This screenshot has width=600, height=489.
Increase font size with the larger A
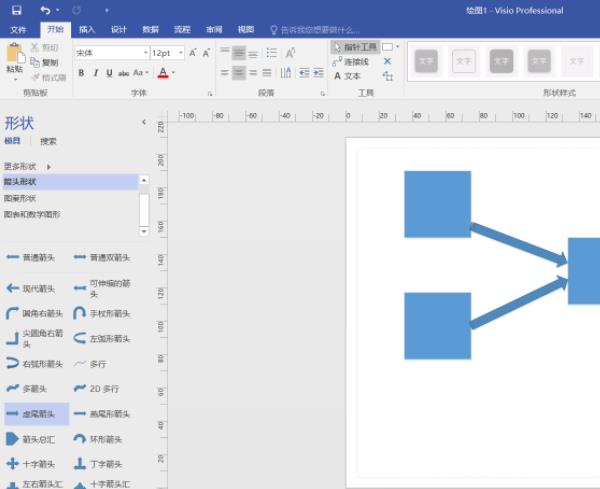coord(192,53)
